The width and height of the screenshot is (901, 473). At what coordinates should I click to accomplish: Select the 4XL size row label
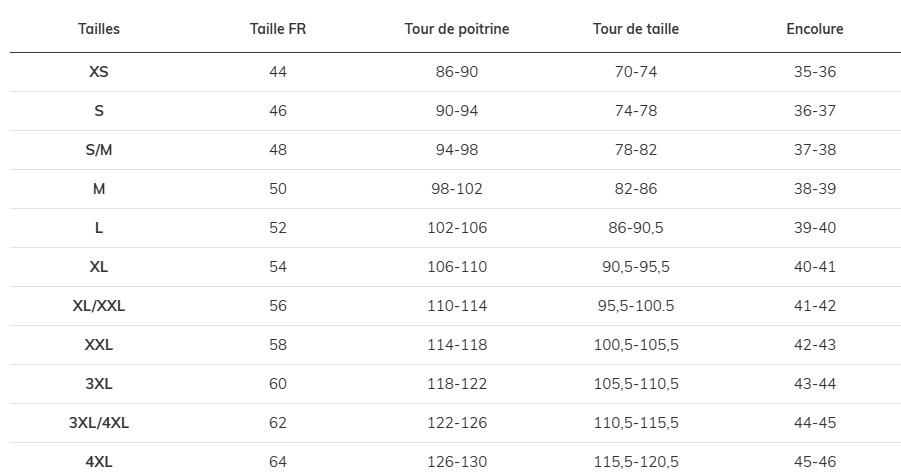(x=99, y=462)
